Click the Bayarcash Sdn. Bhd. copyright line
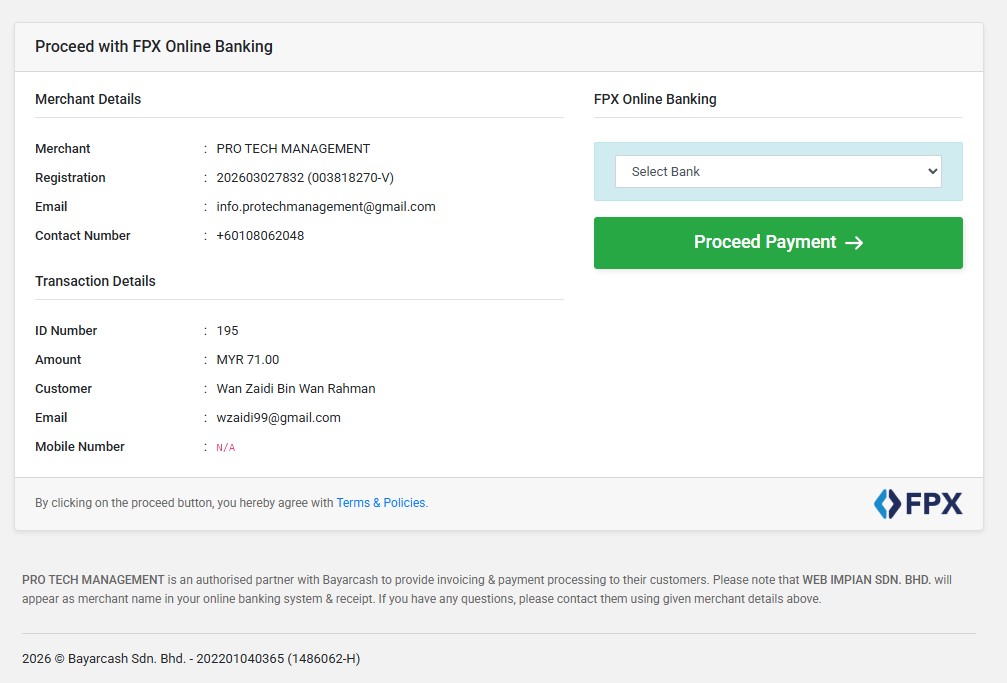The image size is (1007, 683). tap(191, 659)
